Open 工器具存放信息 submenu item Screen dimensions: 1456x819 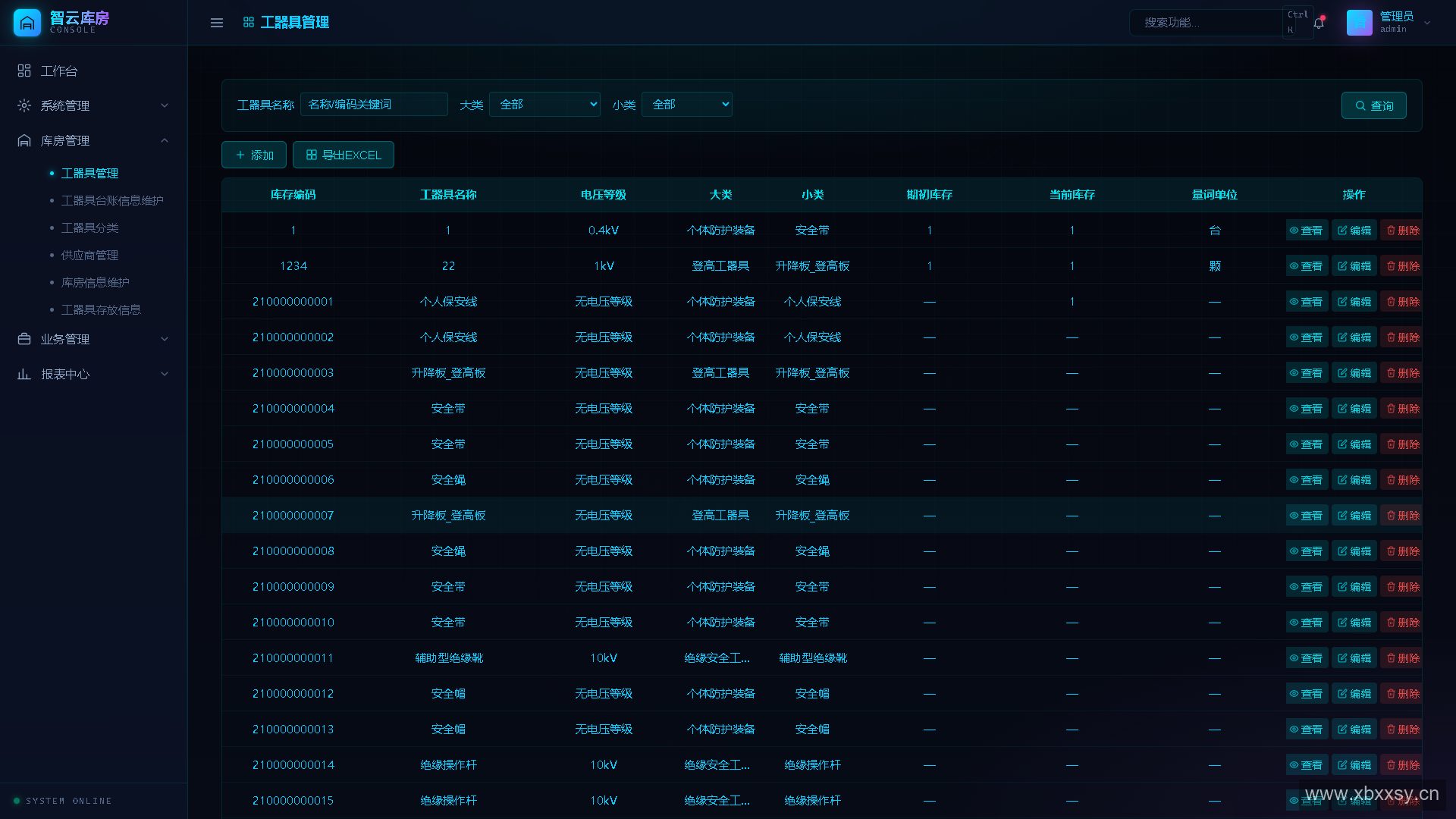pos(101,309)
